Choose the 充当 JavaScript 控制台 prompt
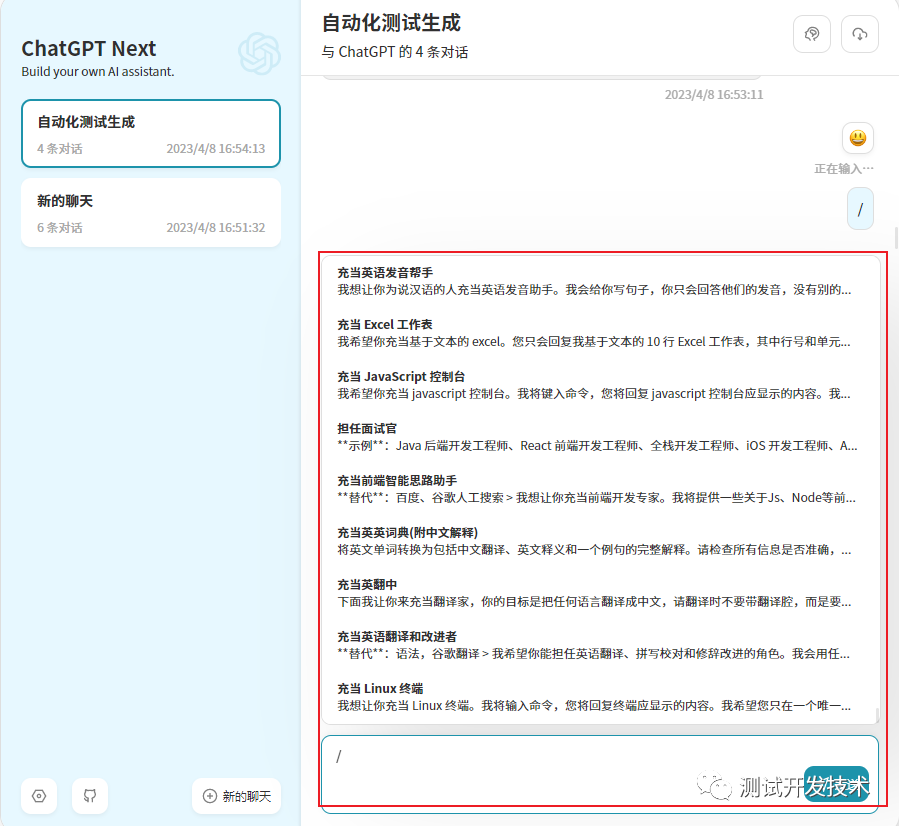 [600, 385]
